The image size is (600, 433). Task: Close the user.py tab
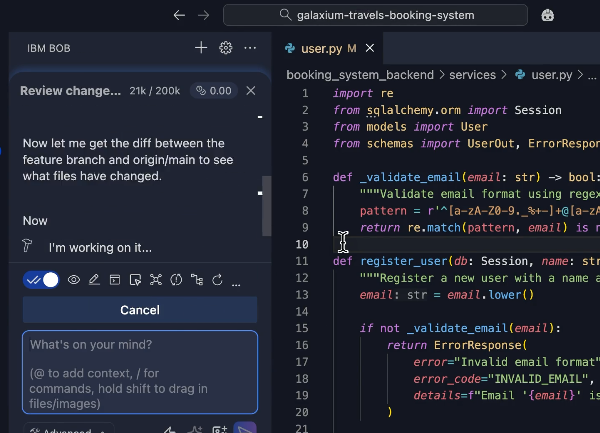370,48
